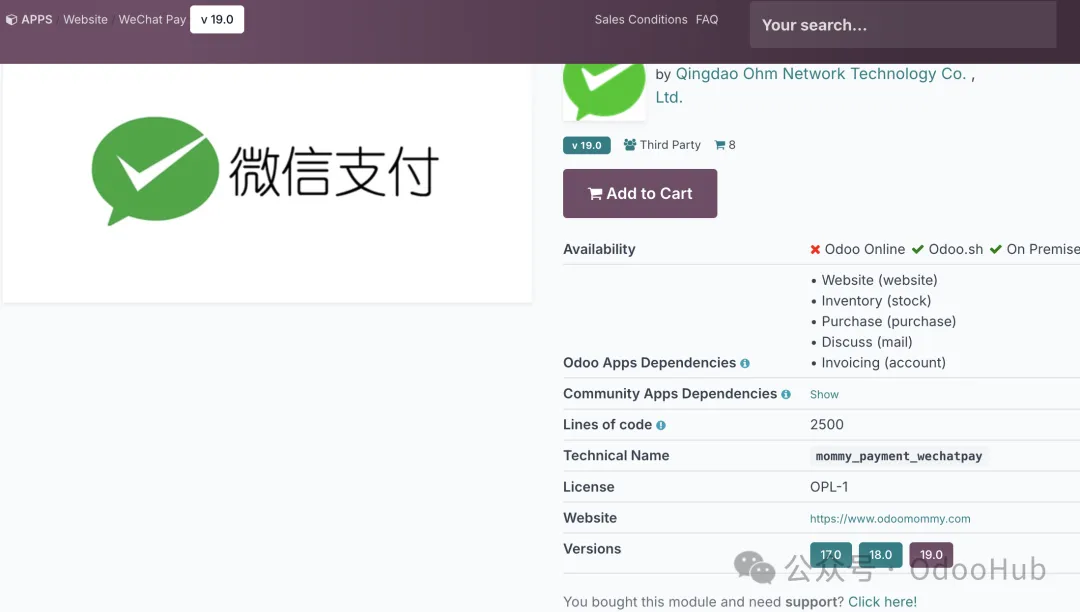The image size is (1080, 612).
Task: Click the green check beside Odoo.sh
Action: click(917, 249)
